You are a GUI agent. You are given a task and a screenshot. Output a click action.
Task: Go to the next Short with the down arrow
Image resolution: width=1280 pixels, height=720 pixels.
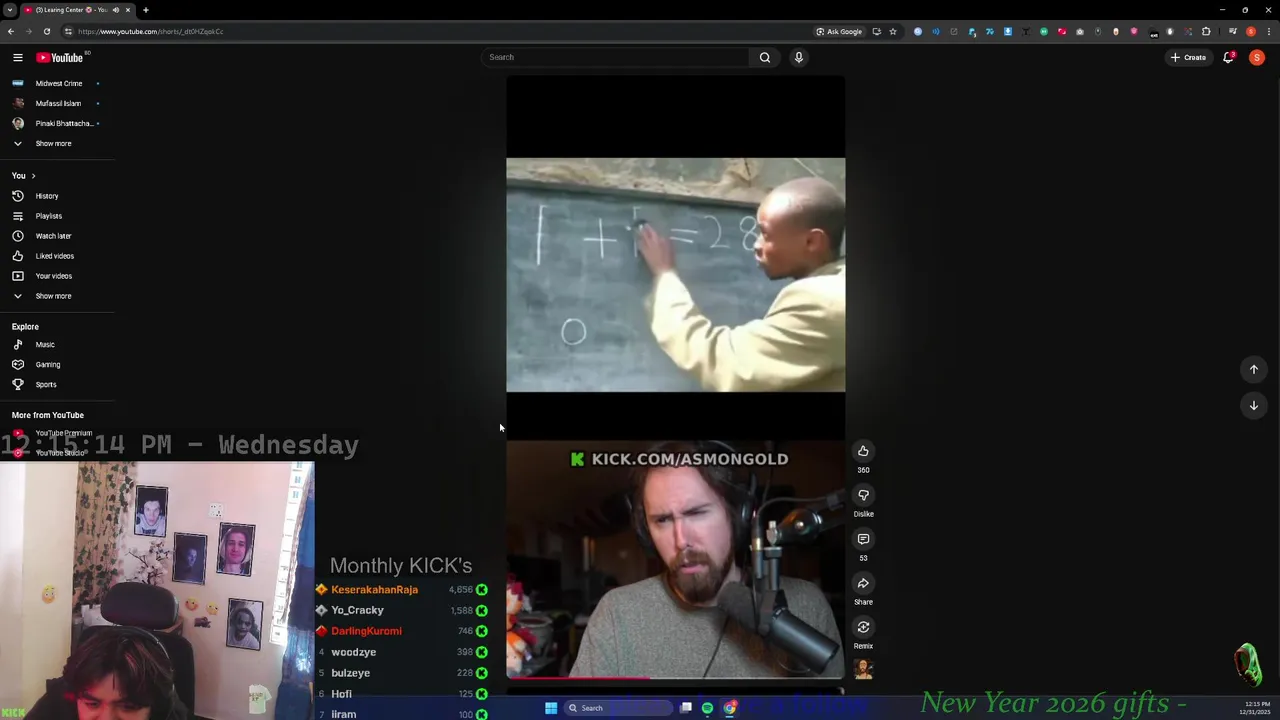pos(1253,405)
